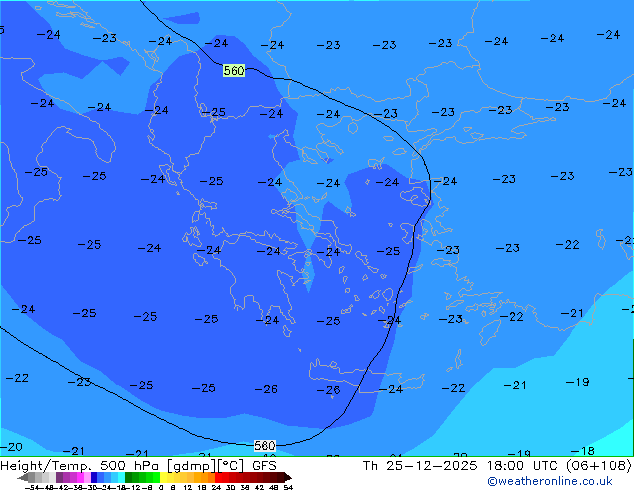Click the (06+108) forecast run text
The image size is (634, 490).
pos(598,466)
